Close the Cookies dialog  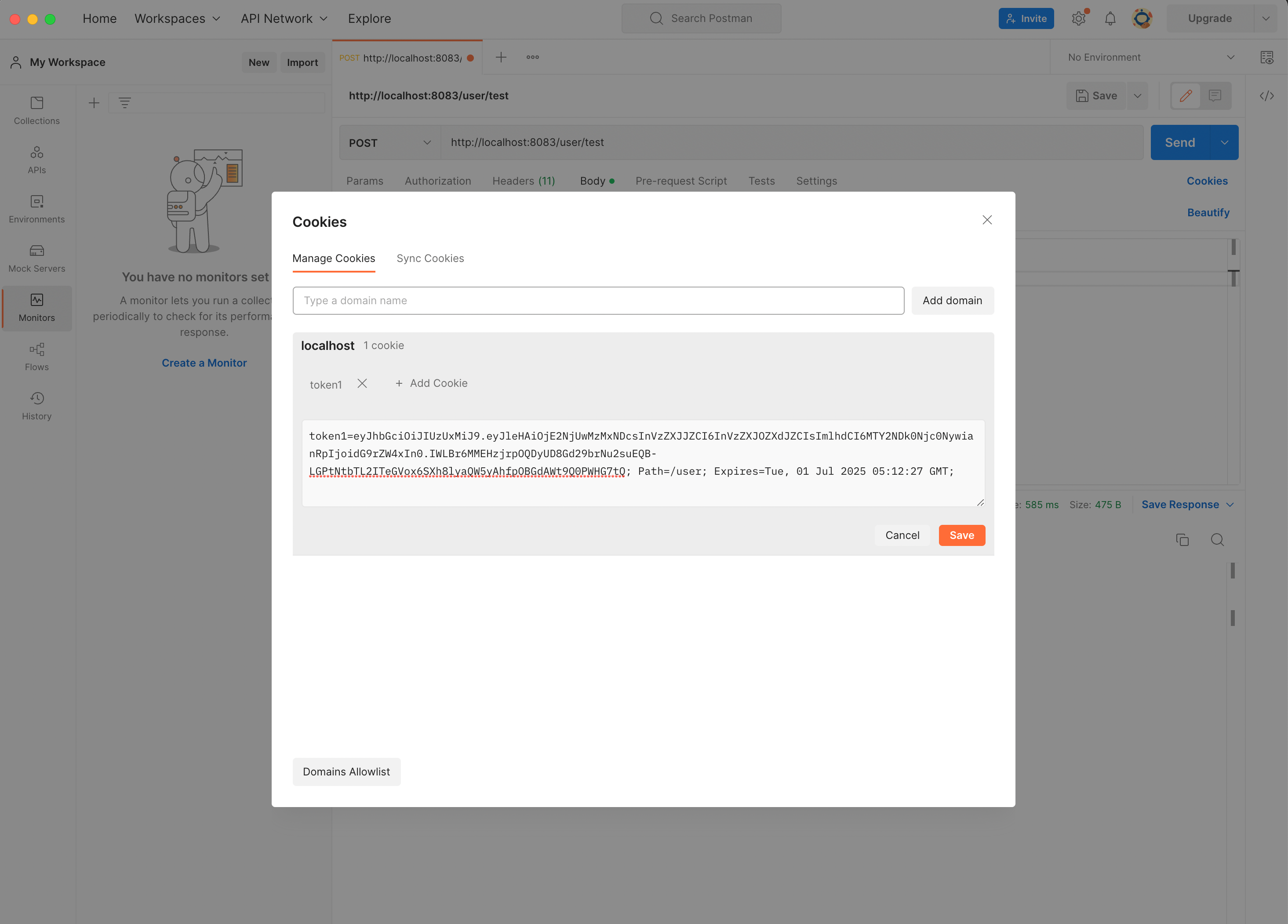[987, 220]
